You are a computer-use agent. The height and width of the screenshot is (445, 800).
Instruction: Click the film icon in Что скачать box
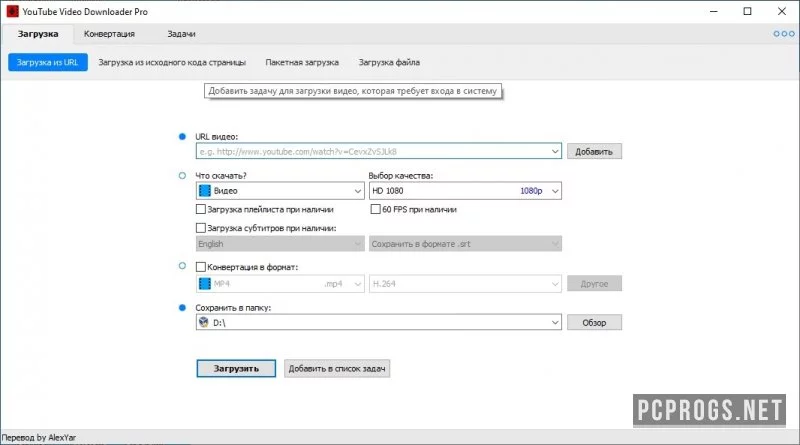(205, 191)
